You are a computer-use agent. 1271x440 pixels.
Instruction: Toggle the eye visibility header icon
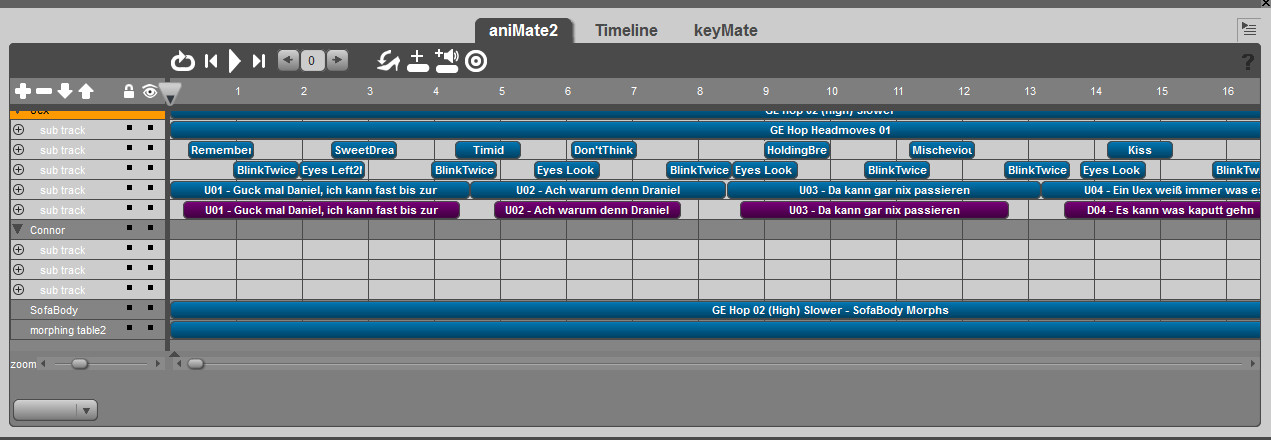150,91
